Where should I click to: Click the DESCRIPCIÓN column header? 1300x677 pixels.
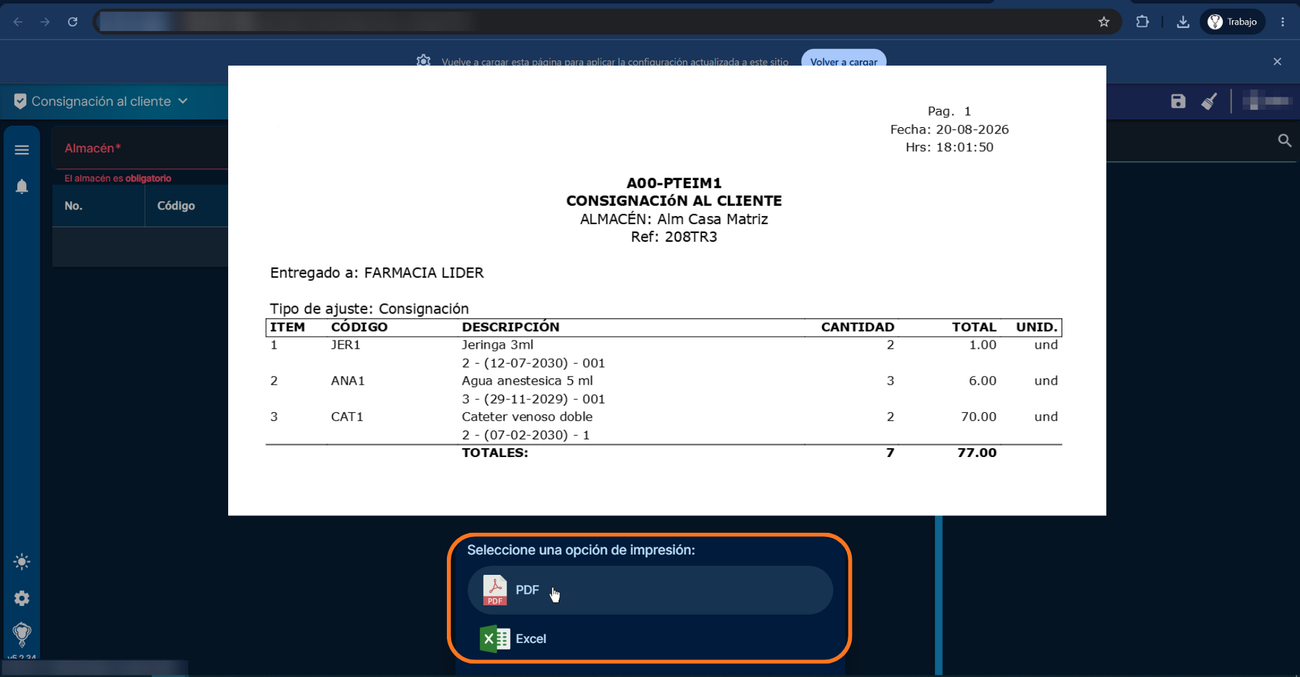click(x=511, y=327)
